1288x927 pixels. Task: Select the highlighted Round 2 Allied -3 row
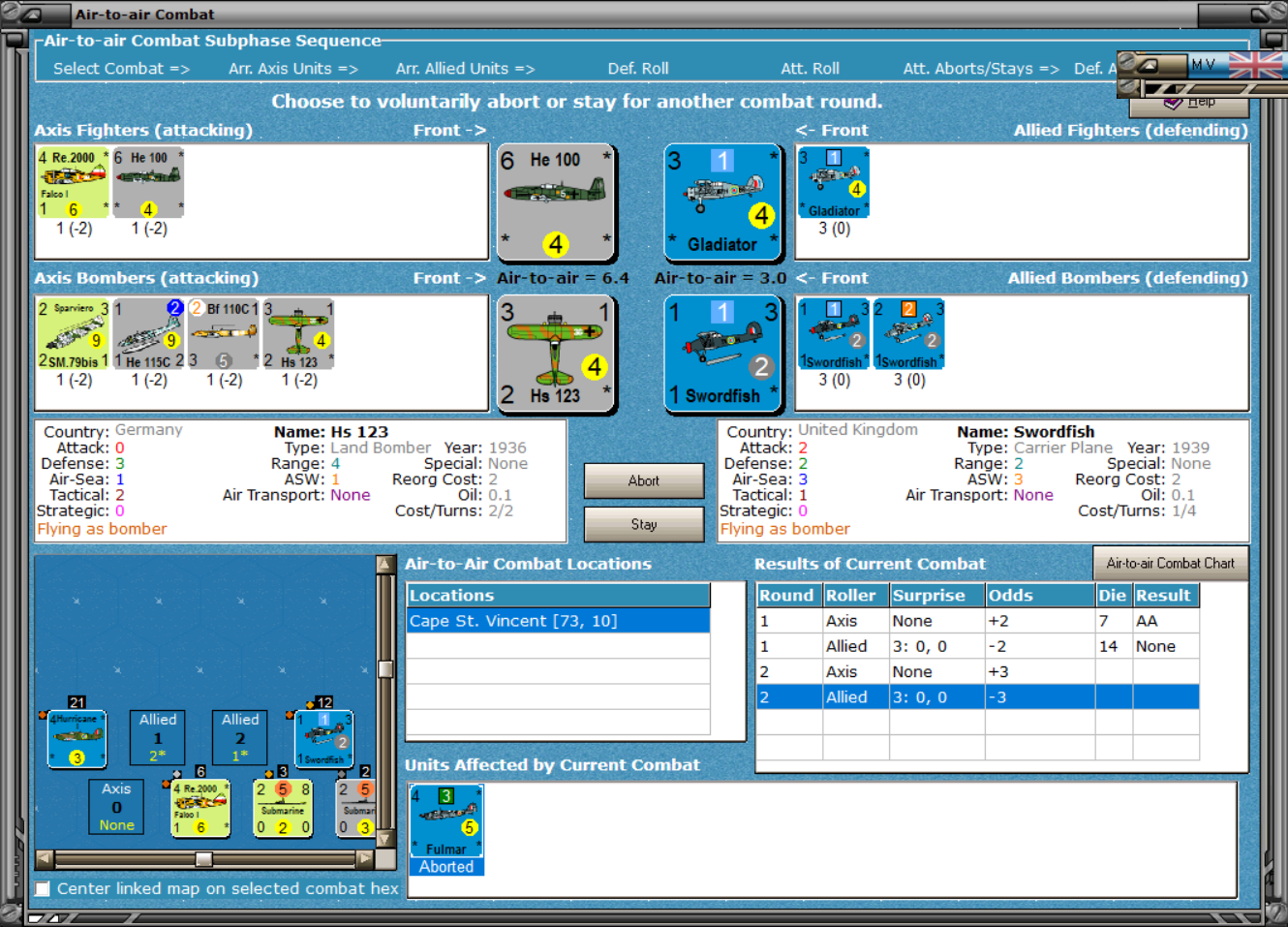[978, 696]
